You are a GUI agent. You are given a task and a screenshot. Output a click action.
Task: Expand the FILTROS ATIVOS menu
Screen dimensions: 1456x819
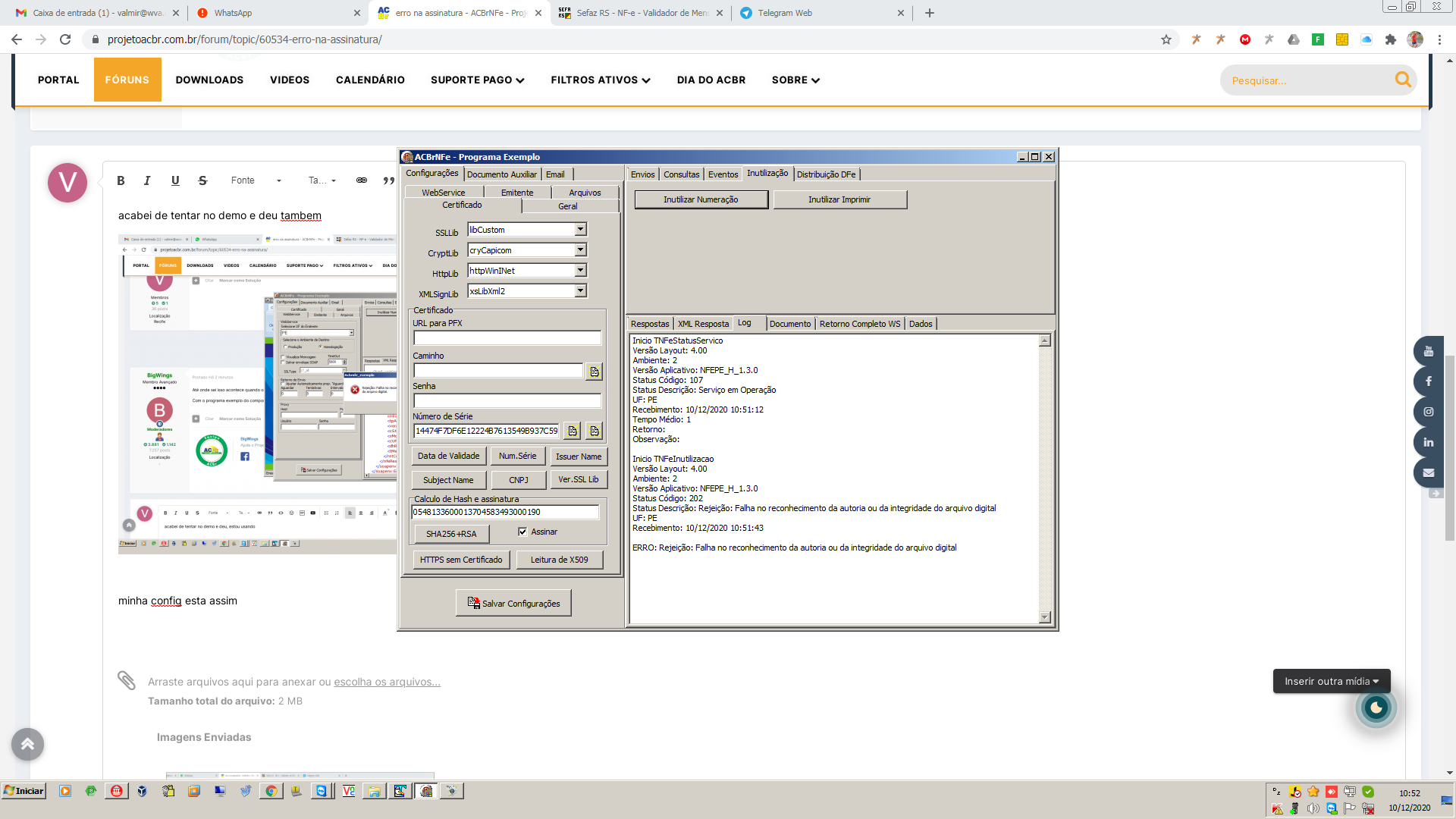coord(601,80)
